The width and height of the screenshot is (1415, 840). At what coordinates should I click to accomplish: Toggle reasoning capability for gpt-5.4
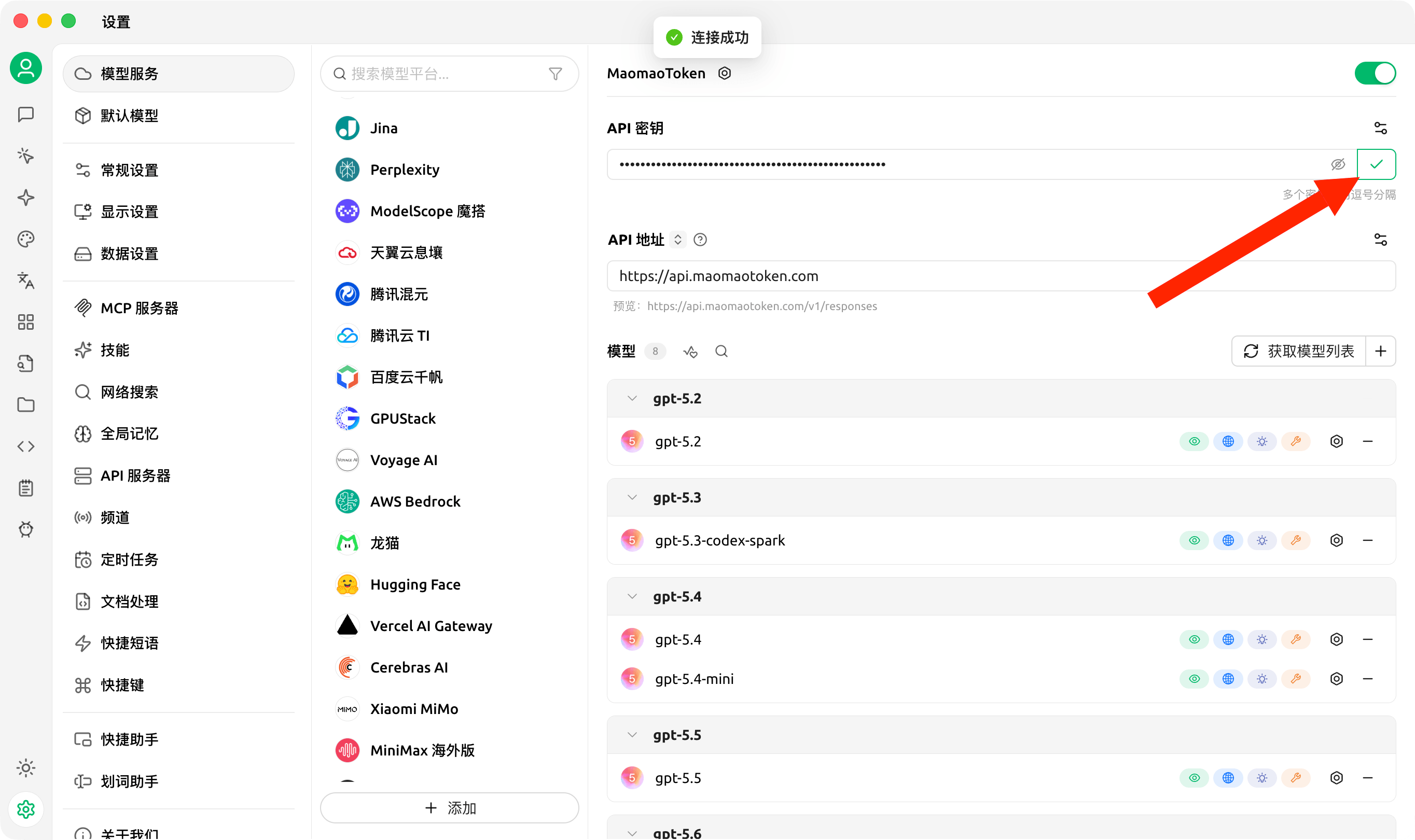pos(1262,640)
